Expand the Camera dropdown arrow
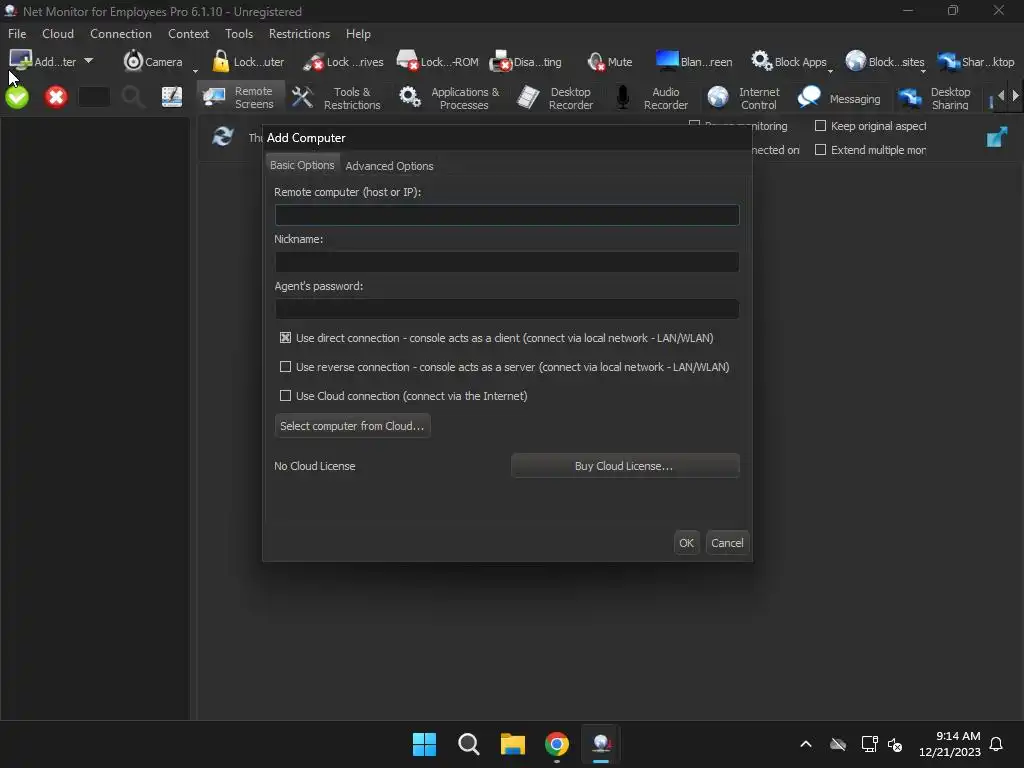 tap(195, 71)
